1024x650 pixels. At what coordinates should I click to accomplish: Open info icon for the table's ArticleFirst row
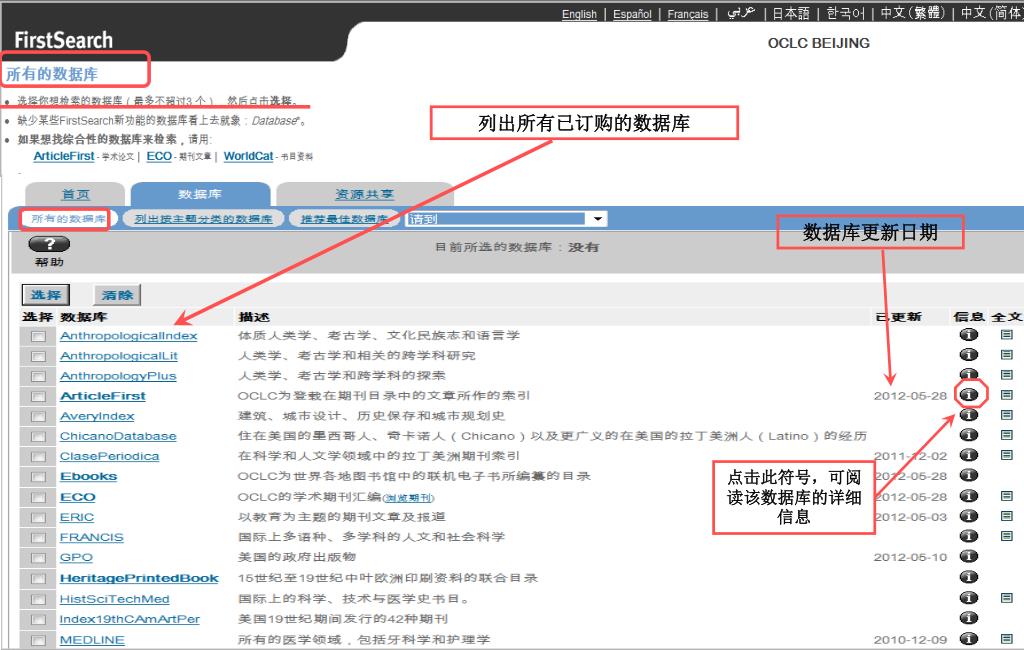pos(968,395)
